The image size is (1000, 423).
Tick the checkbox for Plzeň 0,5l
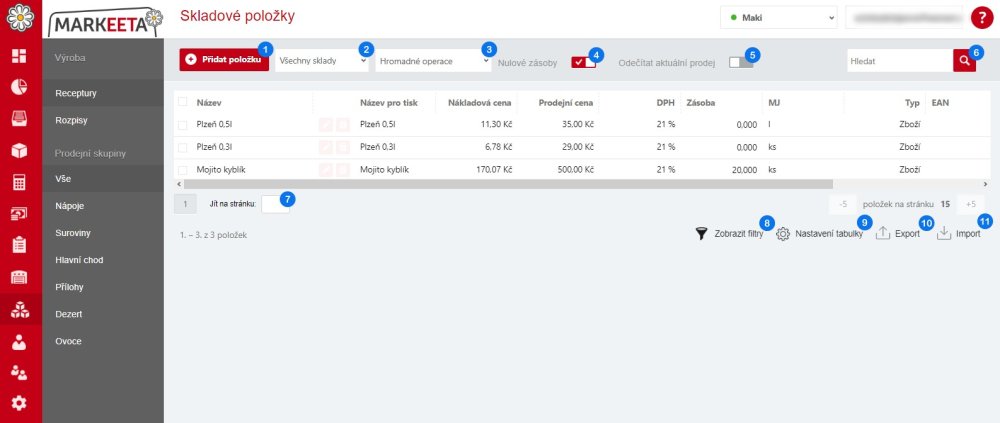pyautogui.click(x=183, y=125)
